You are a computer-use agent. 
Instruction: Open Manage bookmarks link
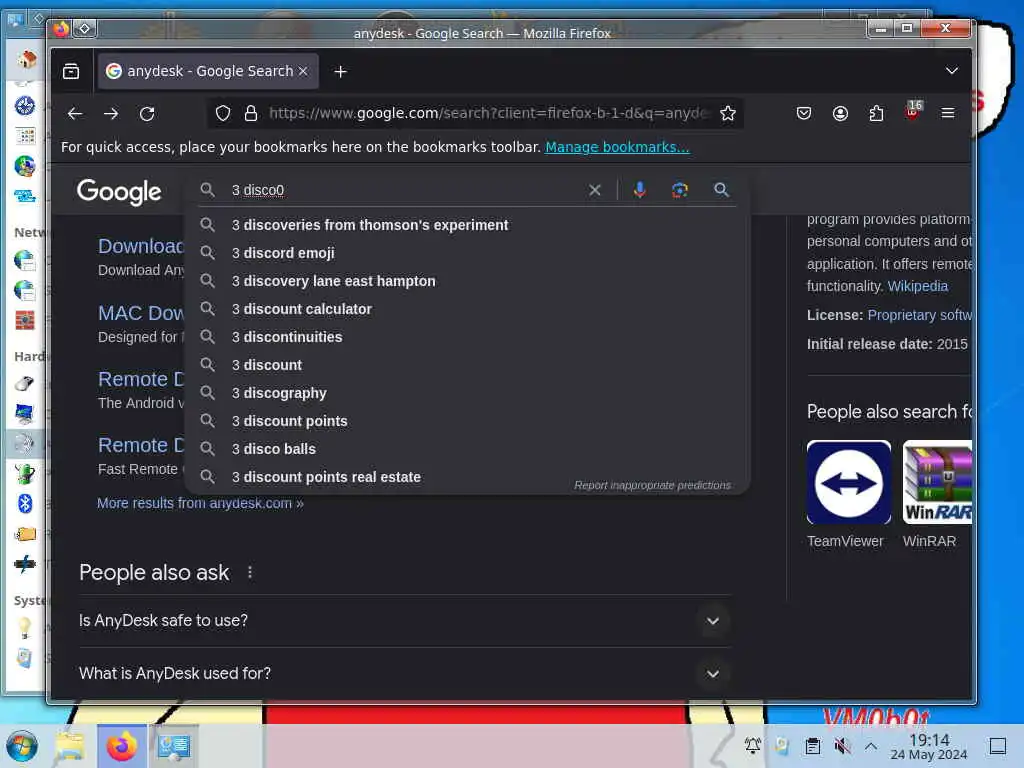[617, 147]
